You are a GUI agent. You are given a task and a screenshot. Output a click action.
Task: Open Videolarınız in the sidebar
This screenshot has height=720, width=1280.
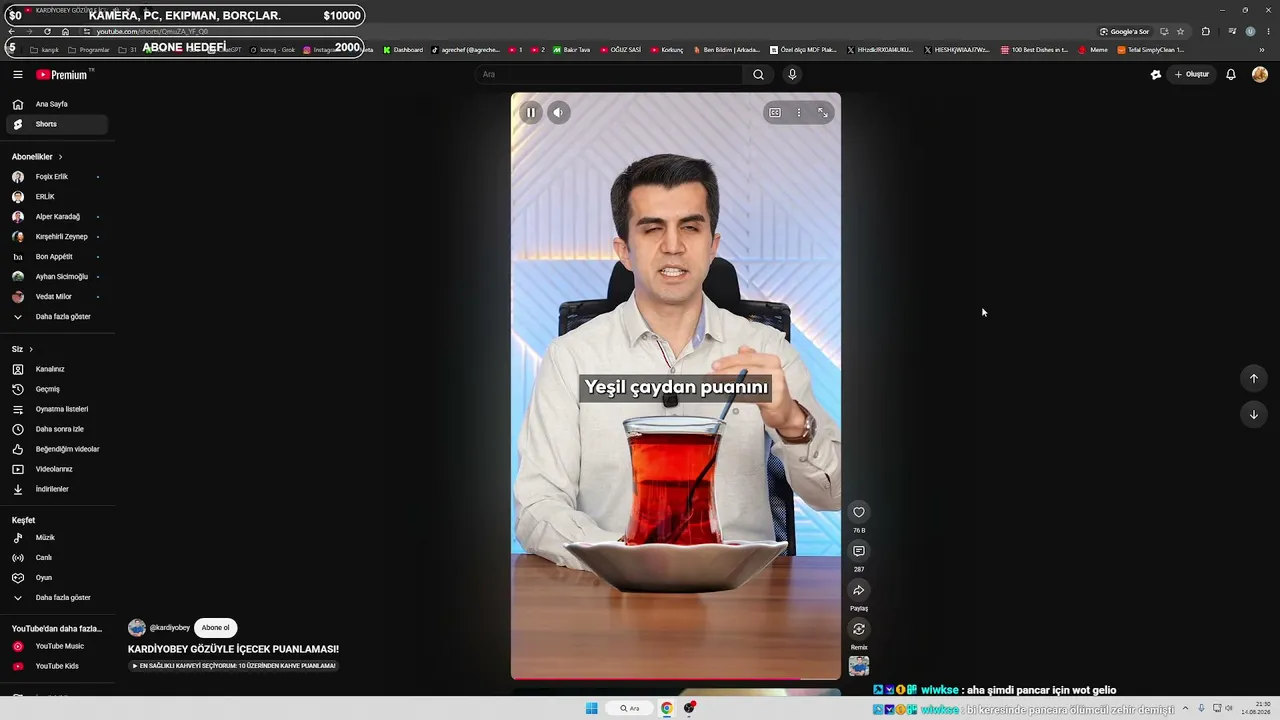click(x=56, y=469)
